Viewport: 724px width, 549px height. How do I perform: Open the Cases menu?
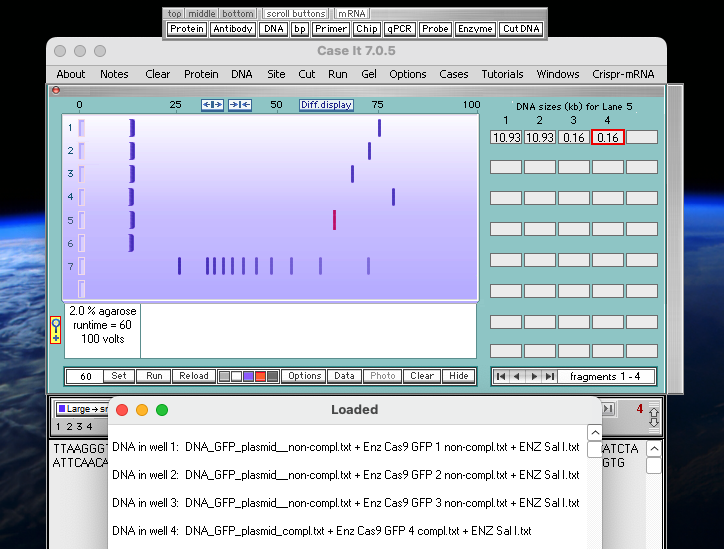(454, 74)
